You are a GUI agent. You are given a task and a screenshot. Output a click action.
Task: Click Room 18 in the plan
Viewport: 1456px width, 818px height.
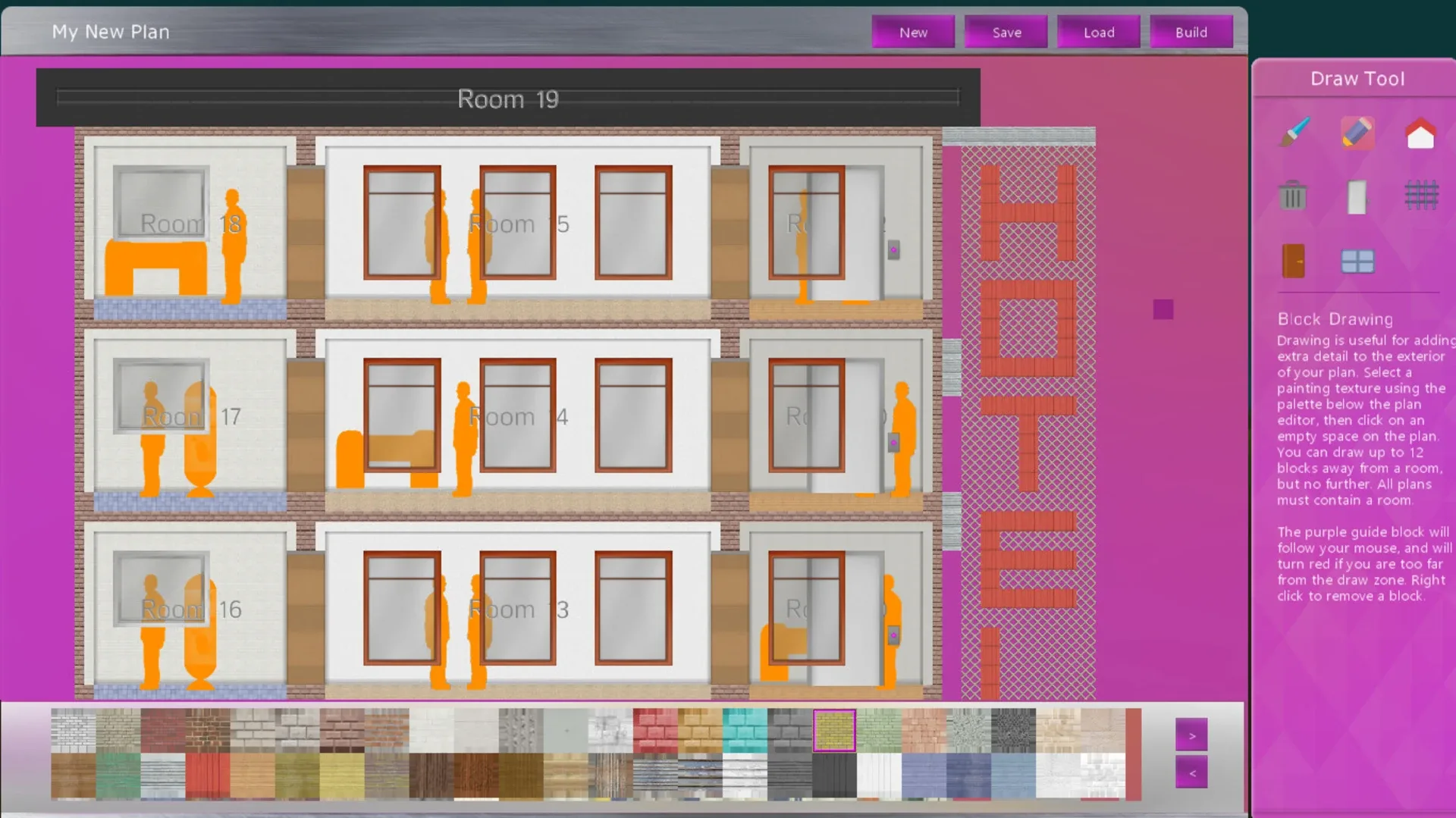tap(190, 224)
